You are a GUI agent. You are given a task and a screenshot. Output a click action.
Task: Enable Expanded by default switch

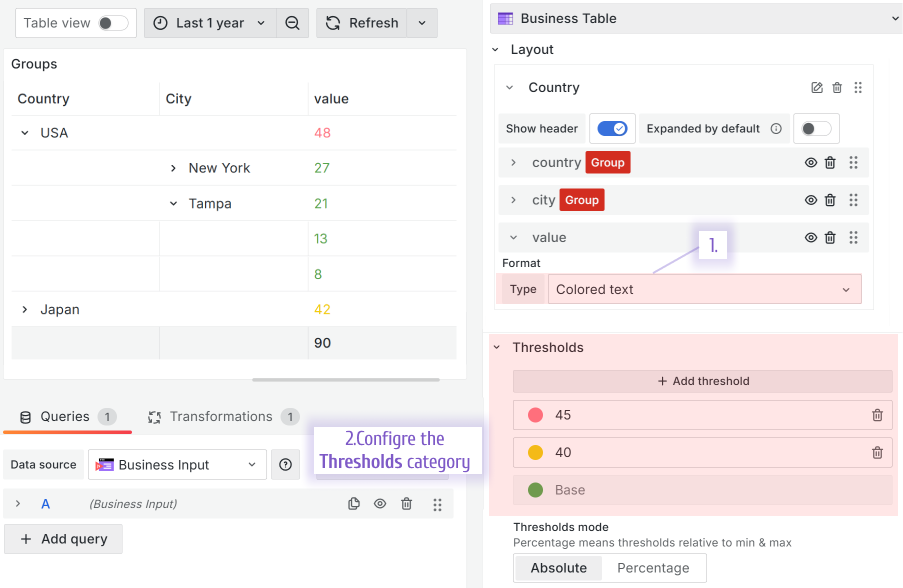tap(815, 129)
